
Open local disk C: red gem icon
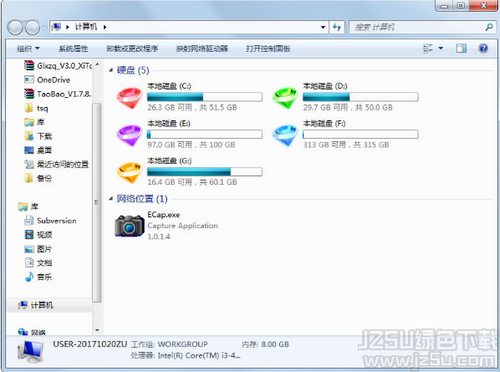coord(129,98)
